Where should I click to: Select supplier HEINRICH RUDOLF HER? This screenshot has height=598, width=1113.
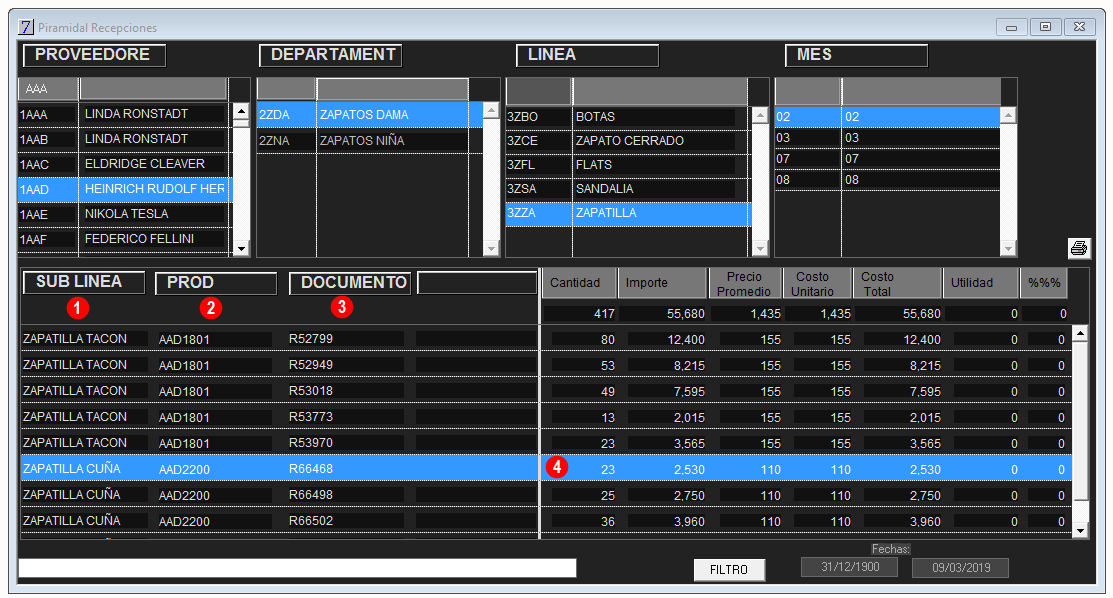pos(124,189)
